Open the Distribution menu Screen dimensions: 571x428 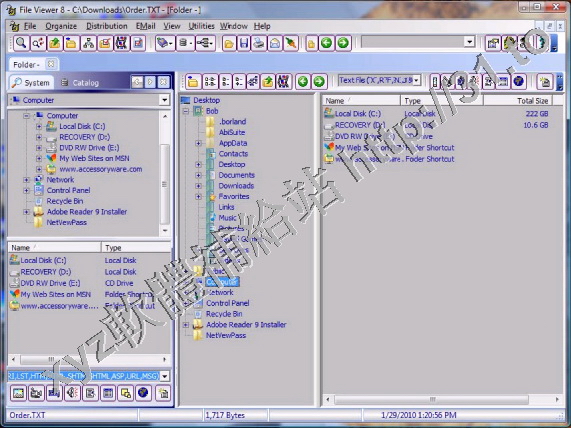(107, 26)
